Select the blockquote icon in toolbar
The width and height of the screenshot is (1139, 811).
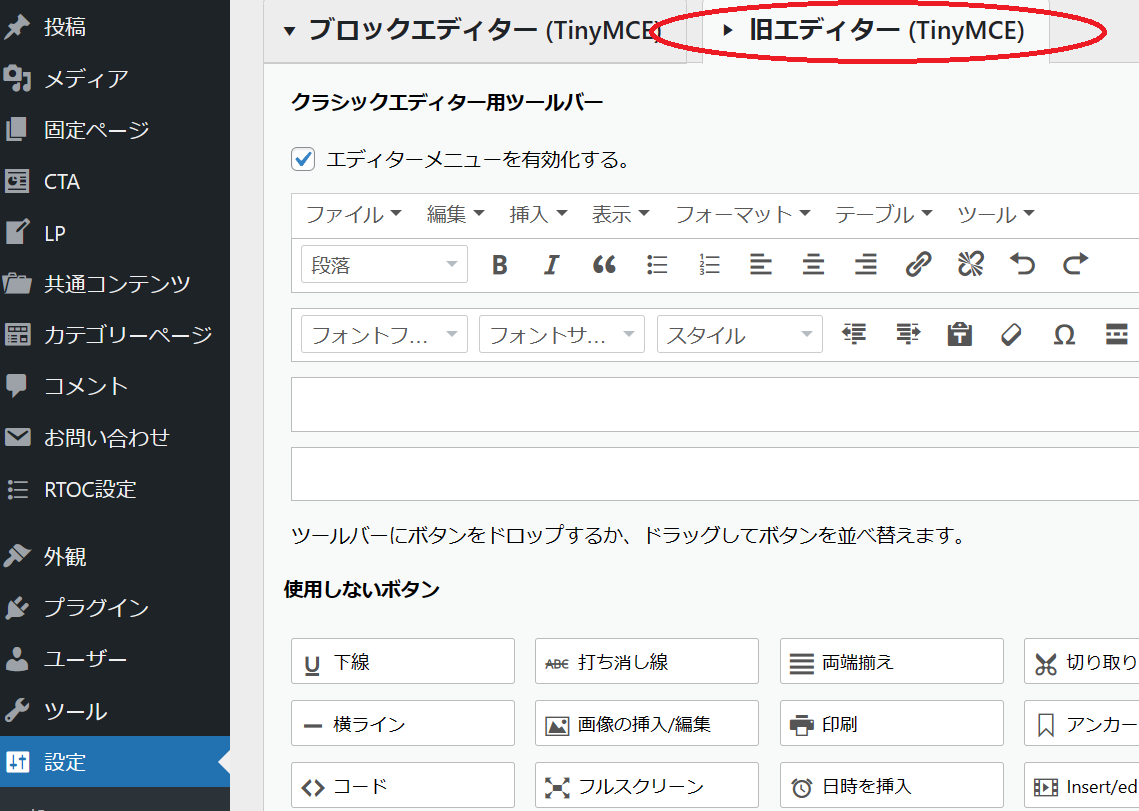point(604,265)
